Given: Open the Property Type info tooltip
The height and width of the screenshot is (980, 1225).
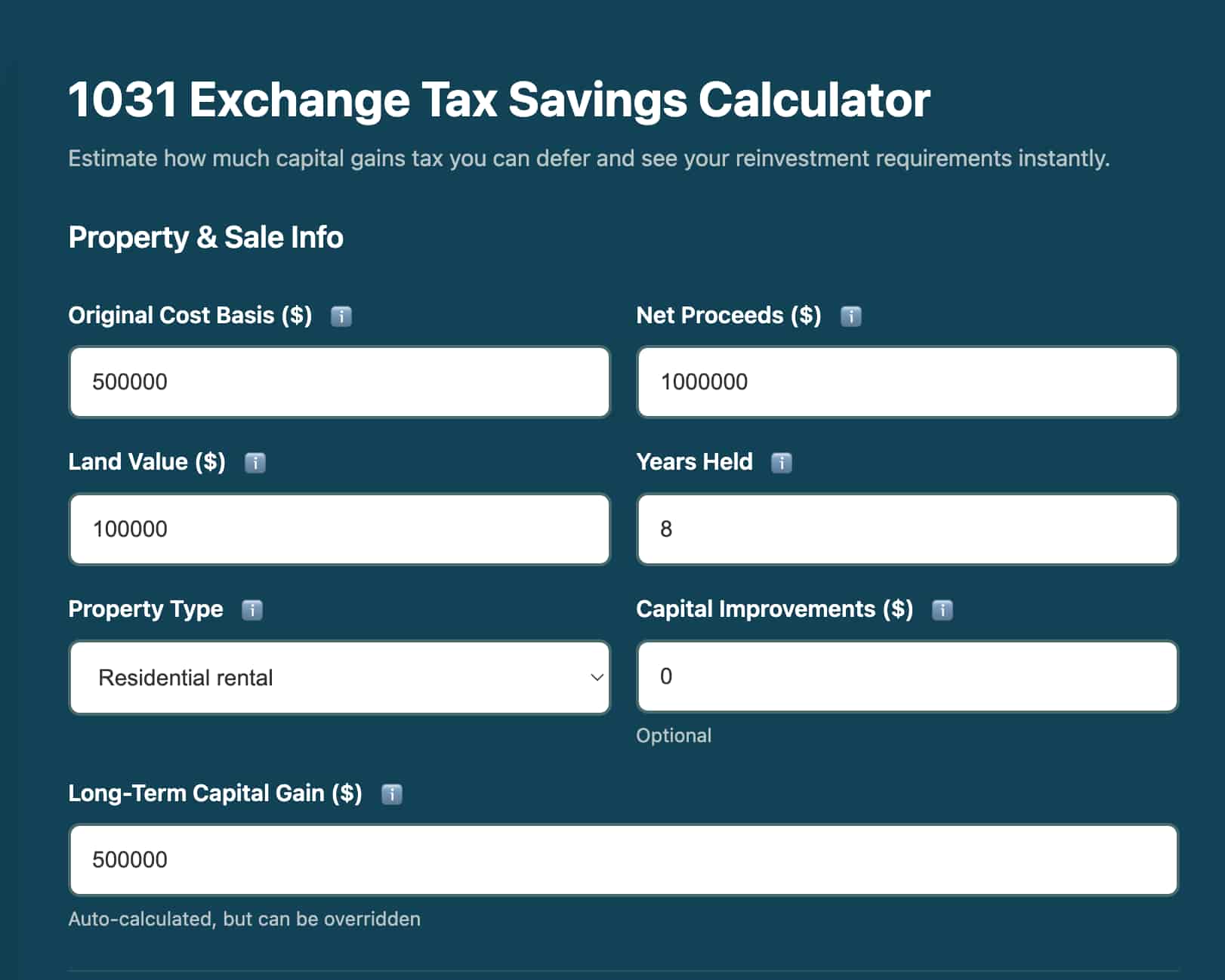Looking at the screenshot, I should point(252,610).
